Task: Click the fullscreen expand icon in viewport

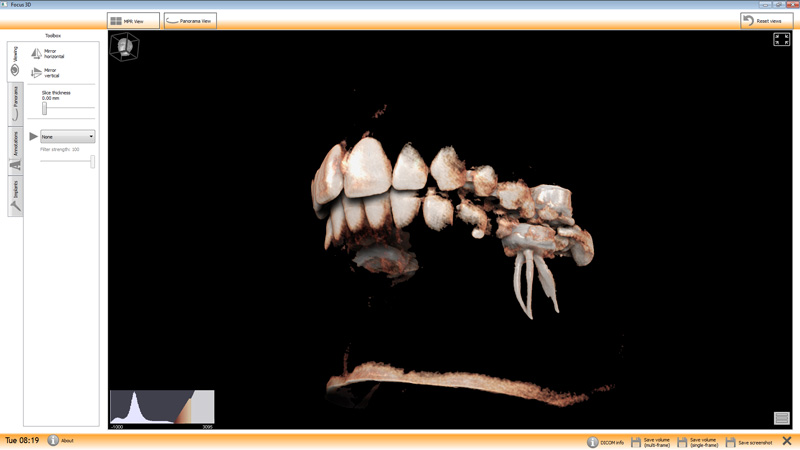Action: click(781, 40)
